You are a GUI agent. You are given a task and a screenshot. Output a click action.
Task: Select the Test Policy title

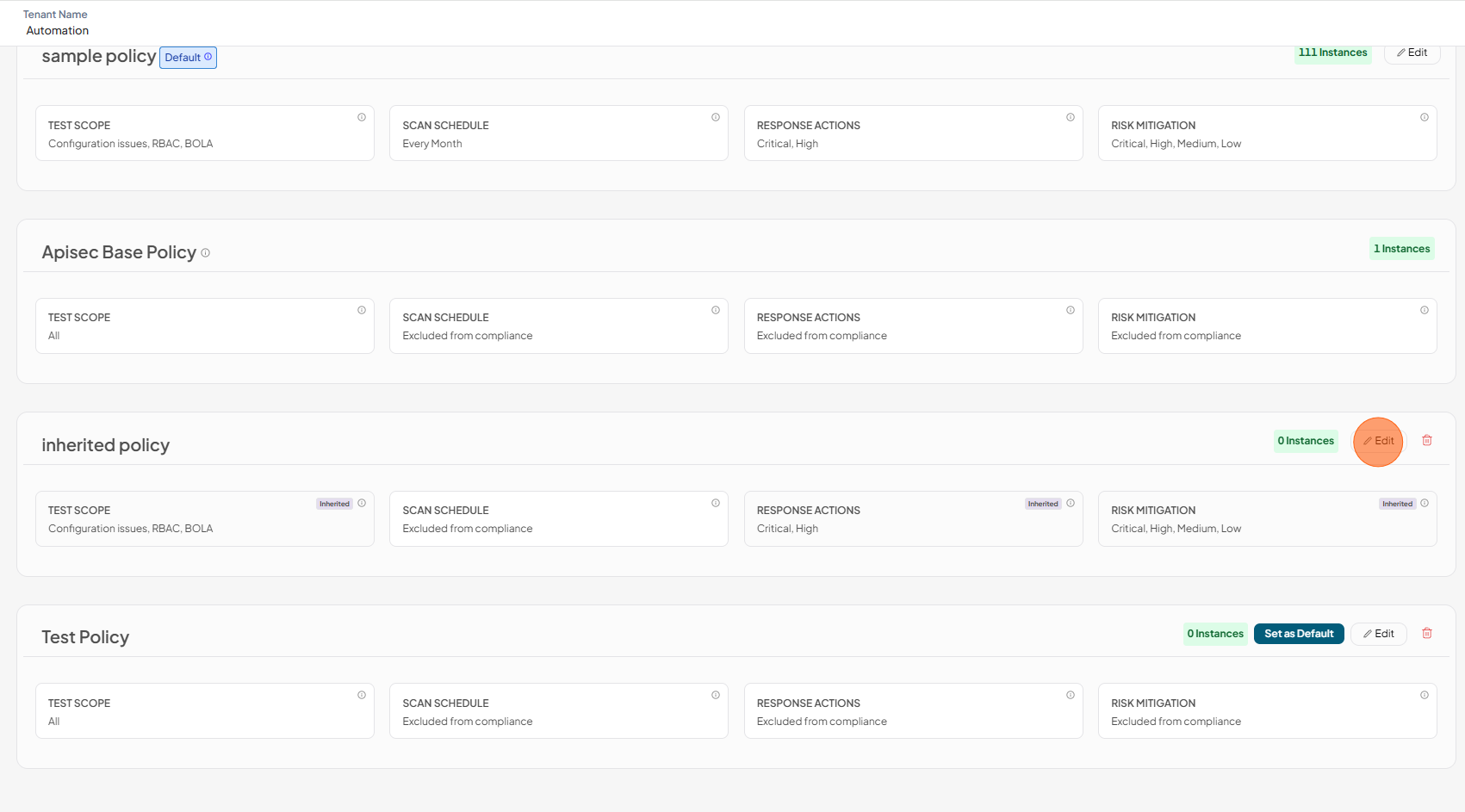(85, 637)
